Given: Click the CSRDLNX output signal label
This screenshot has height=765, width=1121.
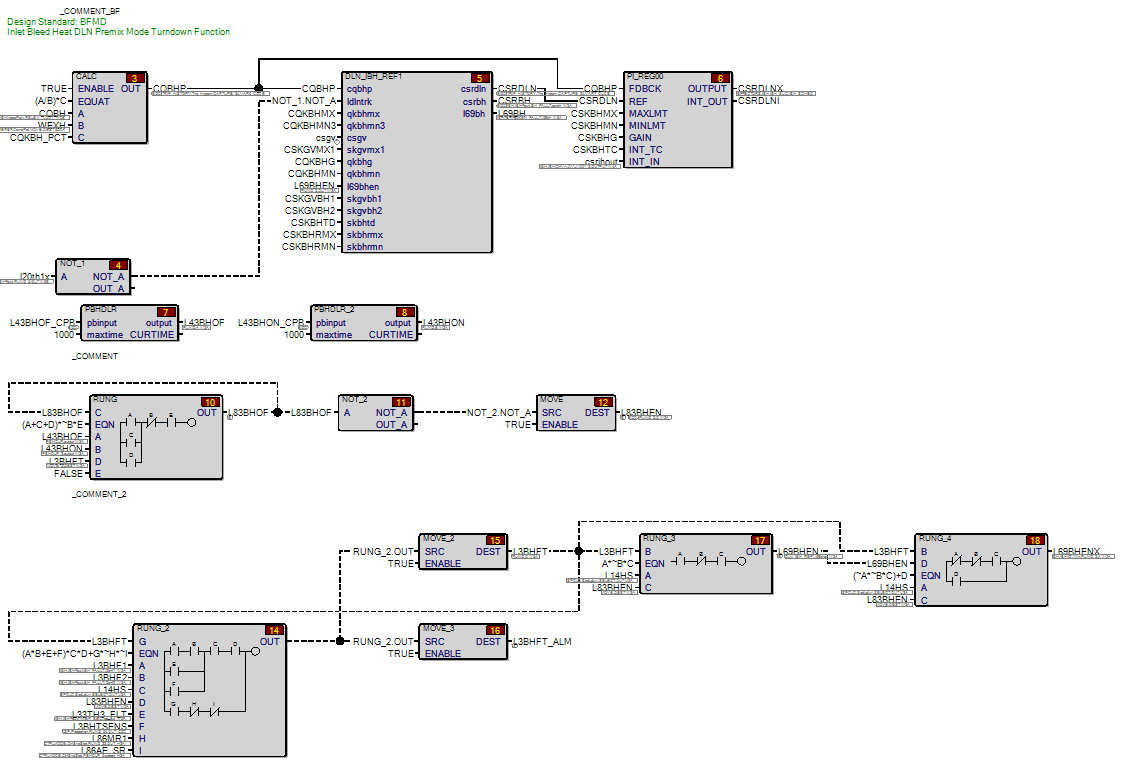Looking at the screenshot, I should [x=761, y=89].
